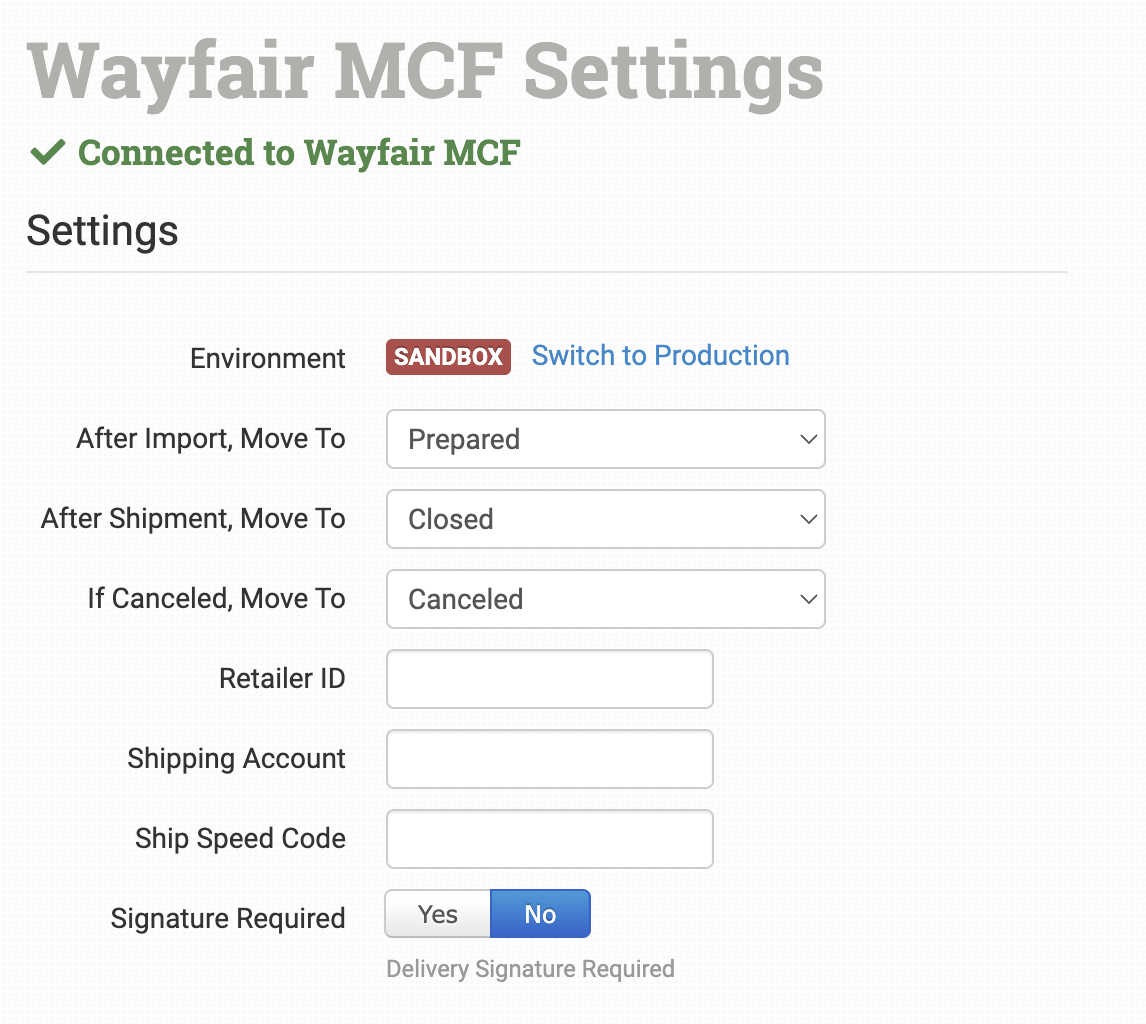Click the Ship Speed Code label
This screenshot has width=1146, height=1024.
click(240, 838)
